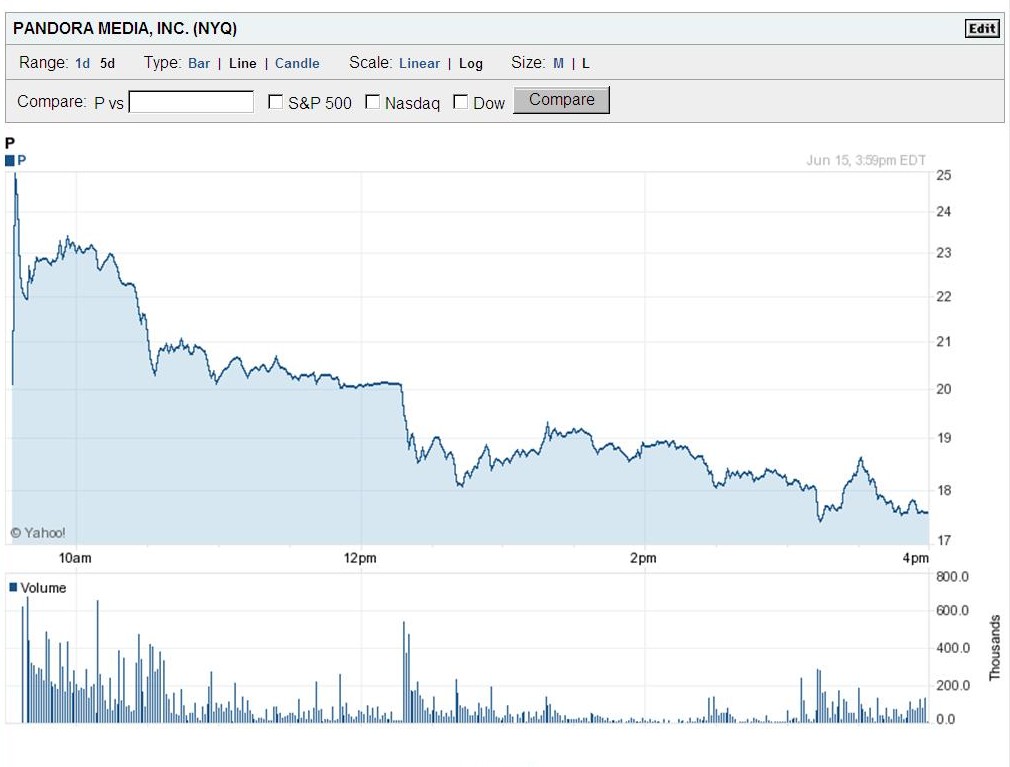Choose size M
Viewport: 1010px width, 767px height.
pos(558,63)
